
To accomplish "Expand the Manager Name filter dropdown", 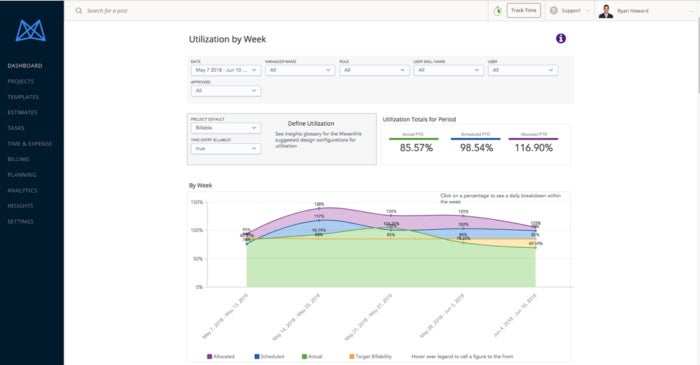I will pos(300,70).
